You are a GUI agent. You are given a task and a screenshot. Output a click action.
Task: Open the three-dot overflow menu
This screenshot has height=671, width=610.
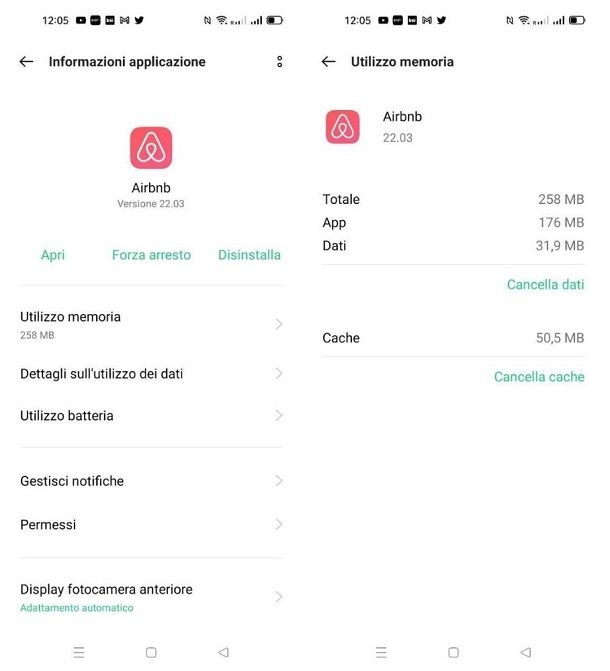280,62
